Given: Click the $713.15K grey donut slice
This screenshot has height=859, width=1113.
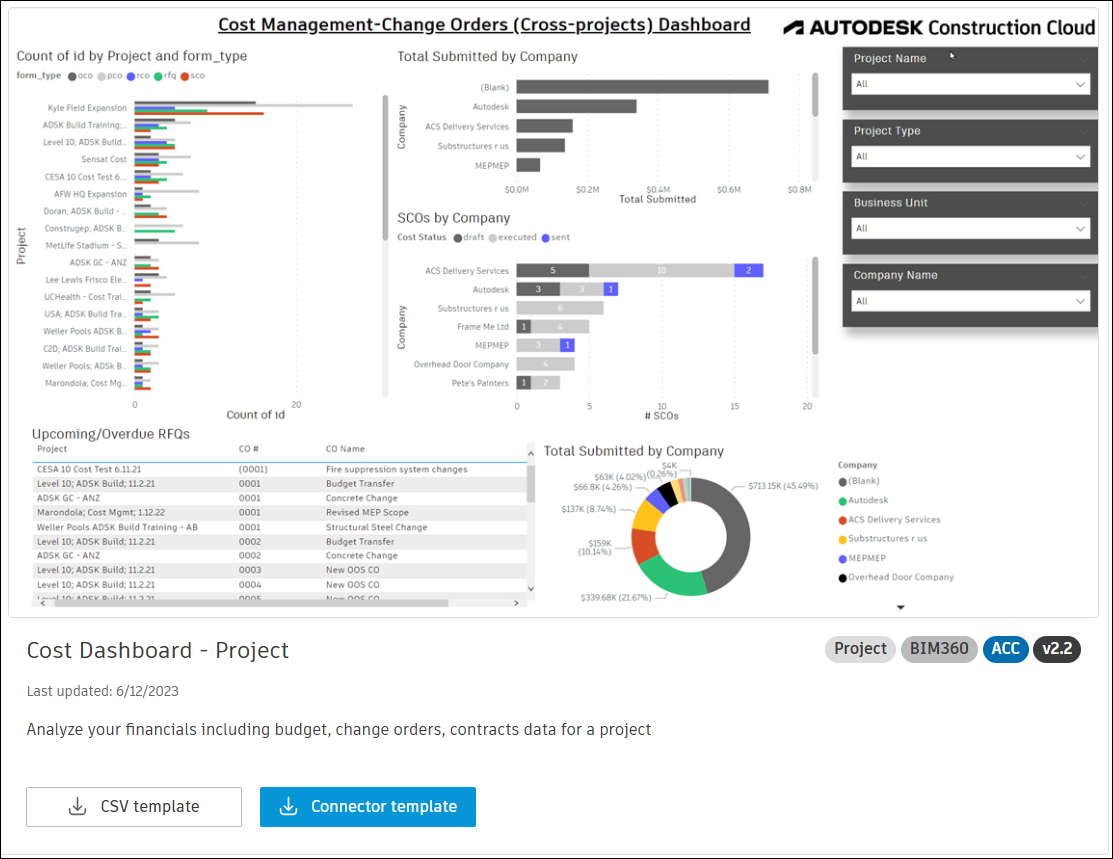Looking at the screenshot, I should (x=738, y=534).
